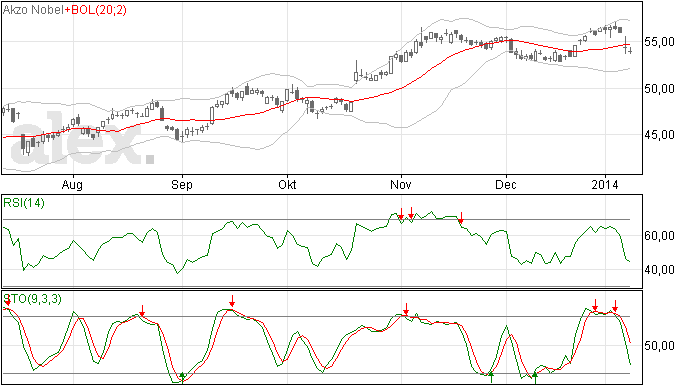Image resolution: width=690 pixels, height=387 pixels.
Task: Select the Okt label on time axis
Action: click(x=287, y=184)
